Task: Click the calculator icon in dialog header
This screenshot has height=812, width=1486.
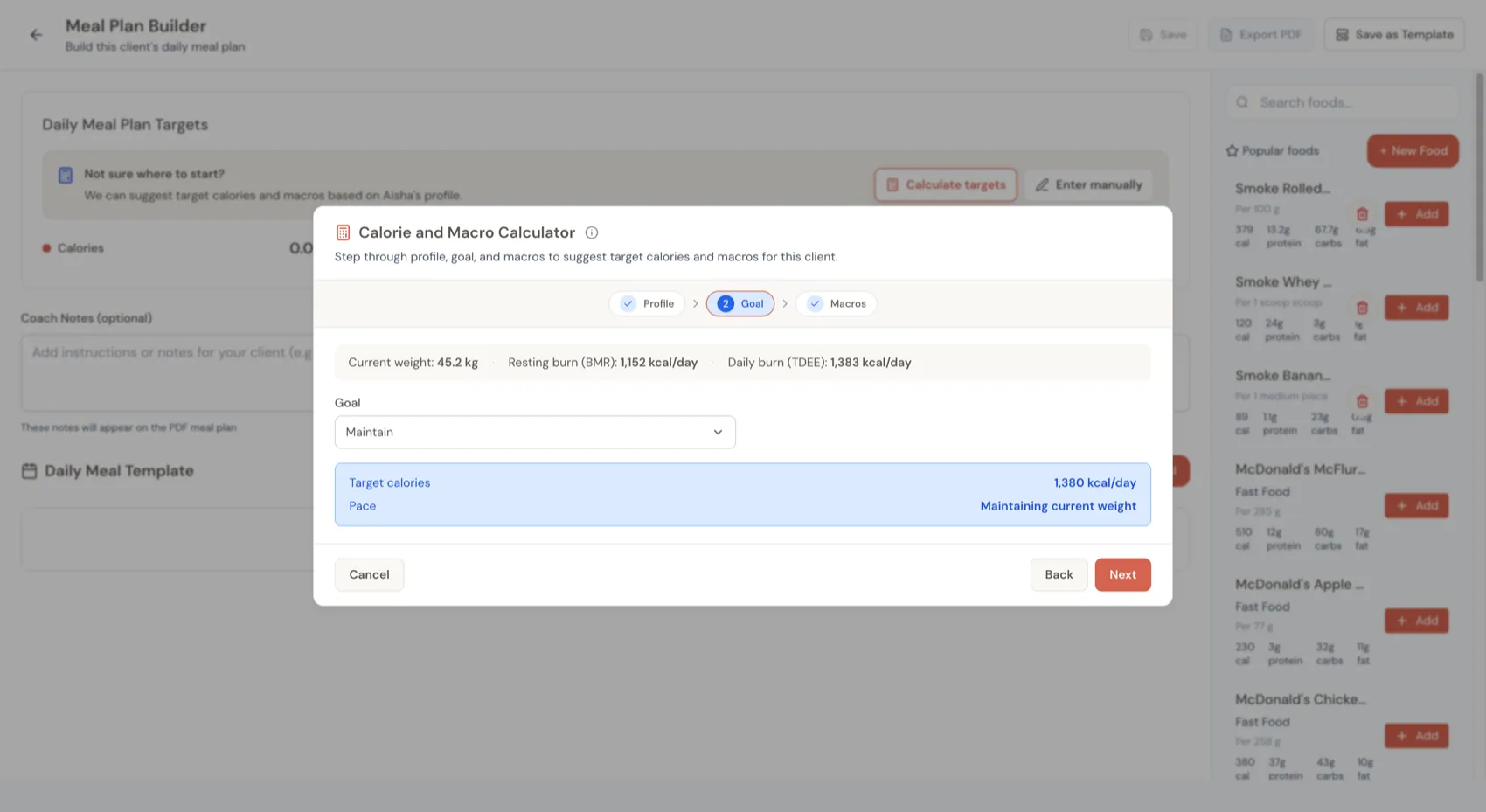Action: click(x=343, y=232)
